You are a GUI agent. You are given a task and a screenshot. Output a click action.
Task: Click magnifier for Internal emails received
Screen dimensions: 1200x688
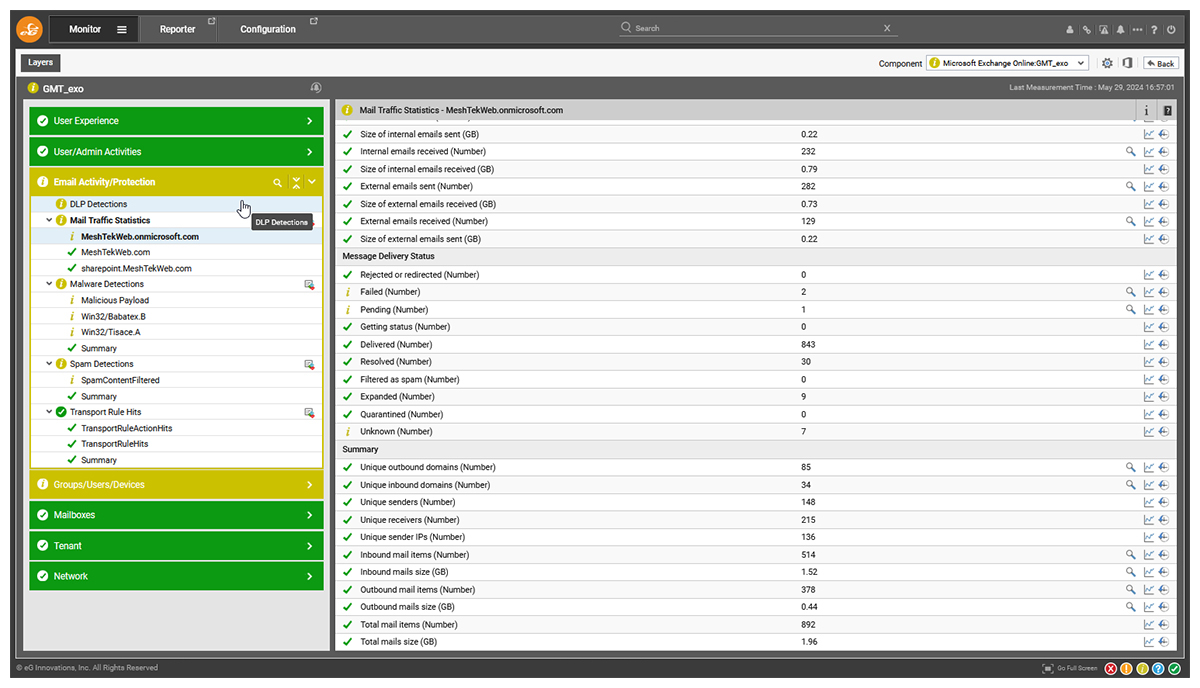tap(1131, 152)
